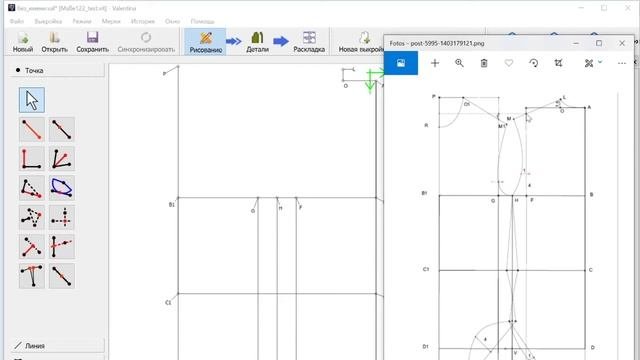Screen dimensions: 640x360
Task: Select the midpoint between two points tool
Action: tap(62, 276)
